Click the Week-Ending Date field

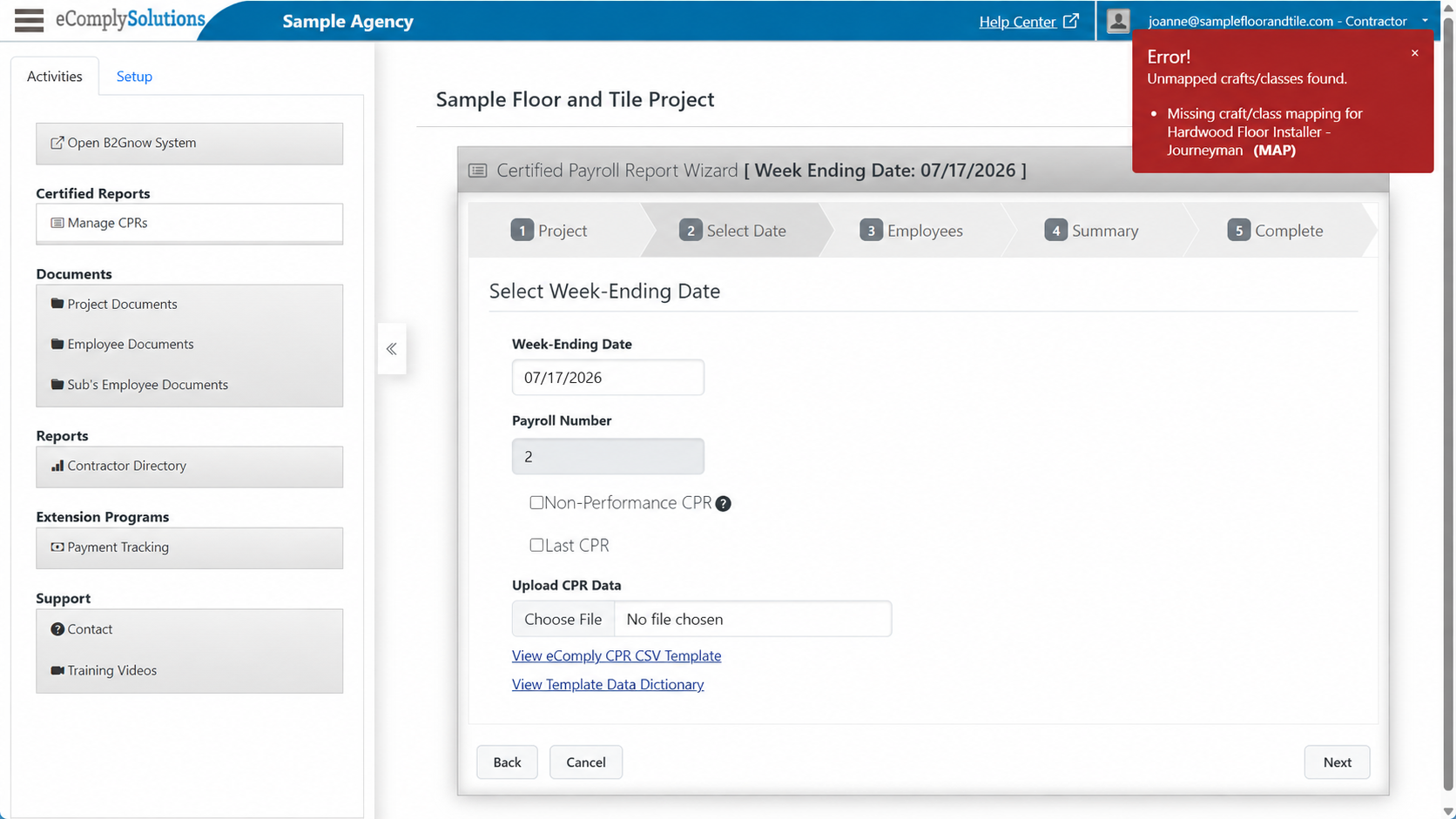coord(608,378)
